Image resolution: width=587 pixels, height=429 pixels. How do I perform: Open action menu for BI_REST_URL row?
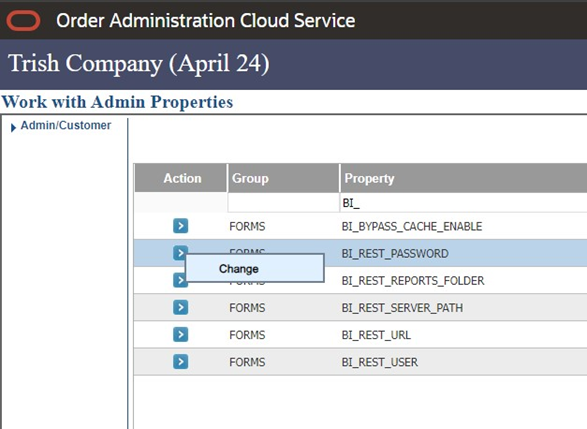pos(180,334)
